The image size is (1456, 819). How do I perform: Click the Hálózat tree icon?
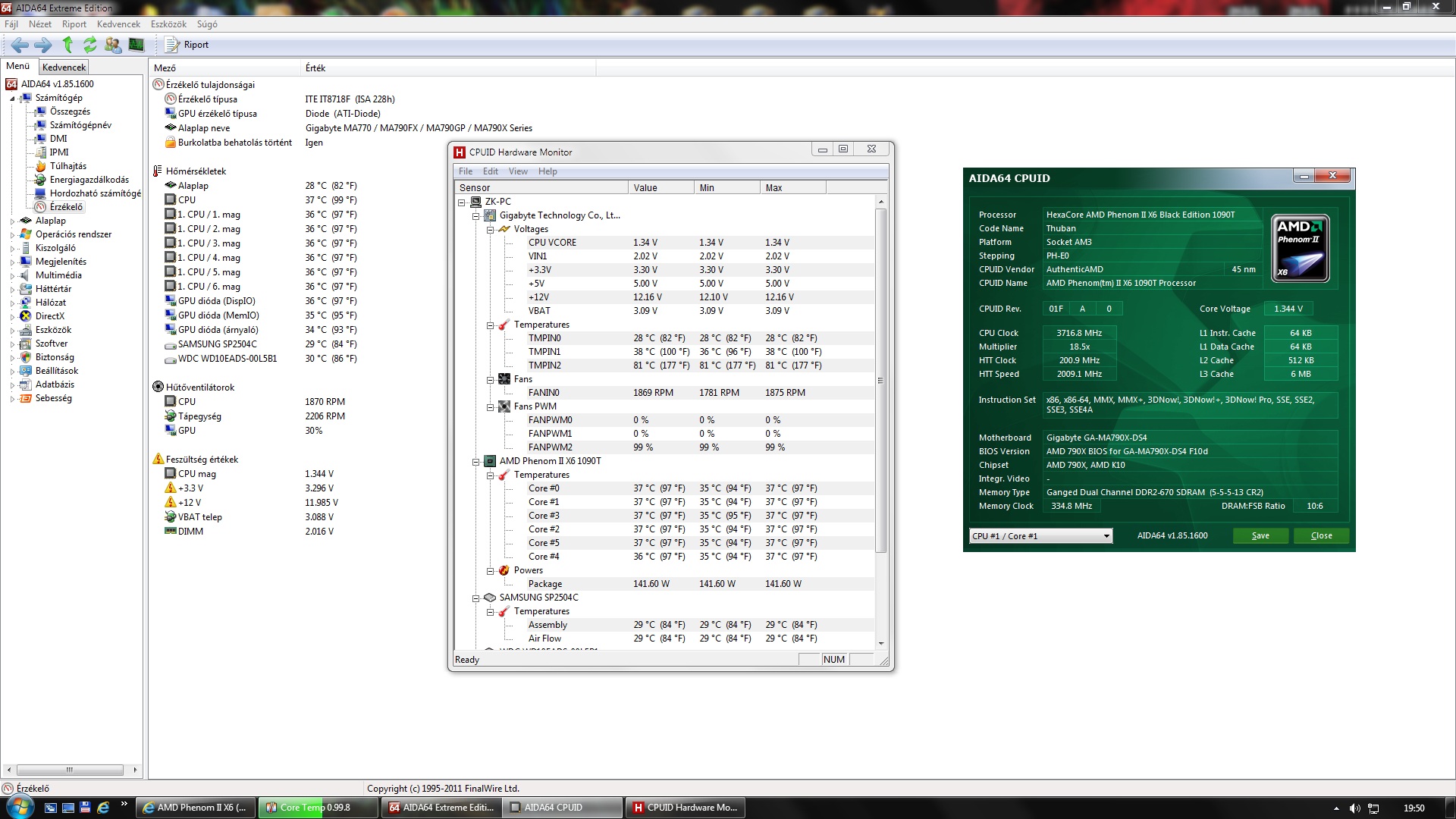click(x=26, y=303)
